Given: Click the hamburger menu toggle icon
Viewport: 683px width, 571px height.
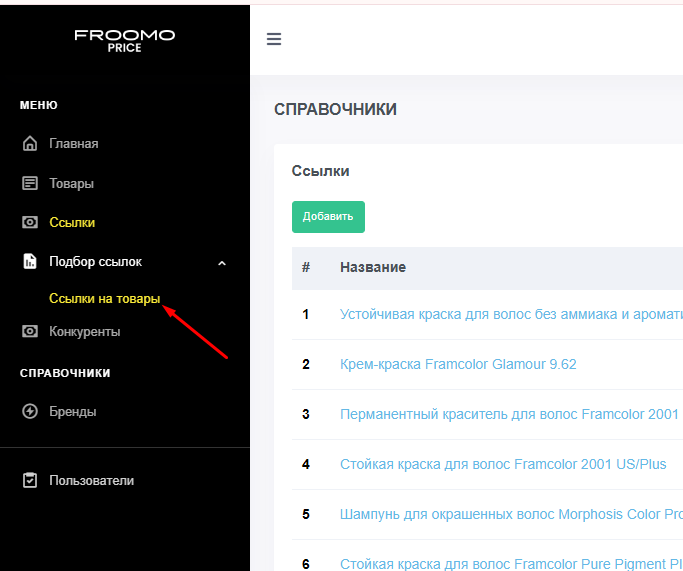Looking at the screenshot, I should click(274, 40).
